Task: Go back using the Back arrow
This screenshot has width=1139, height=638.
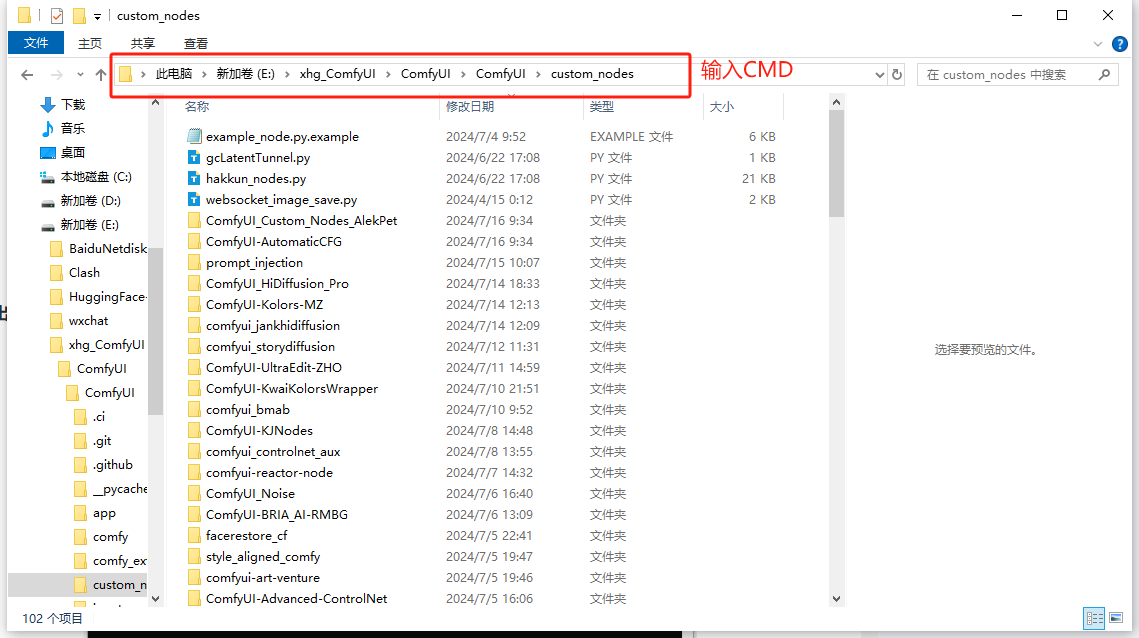Action: pyautogui.click(x=27, y=75)
